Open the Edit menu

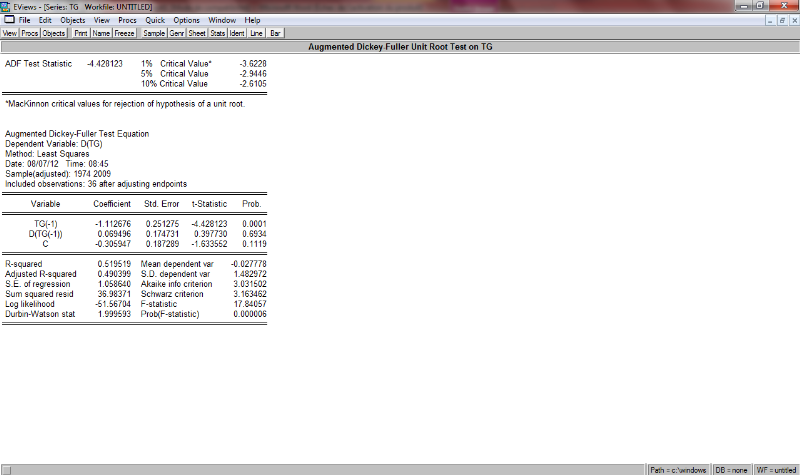tap(45, 20)
